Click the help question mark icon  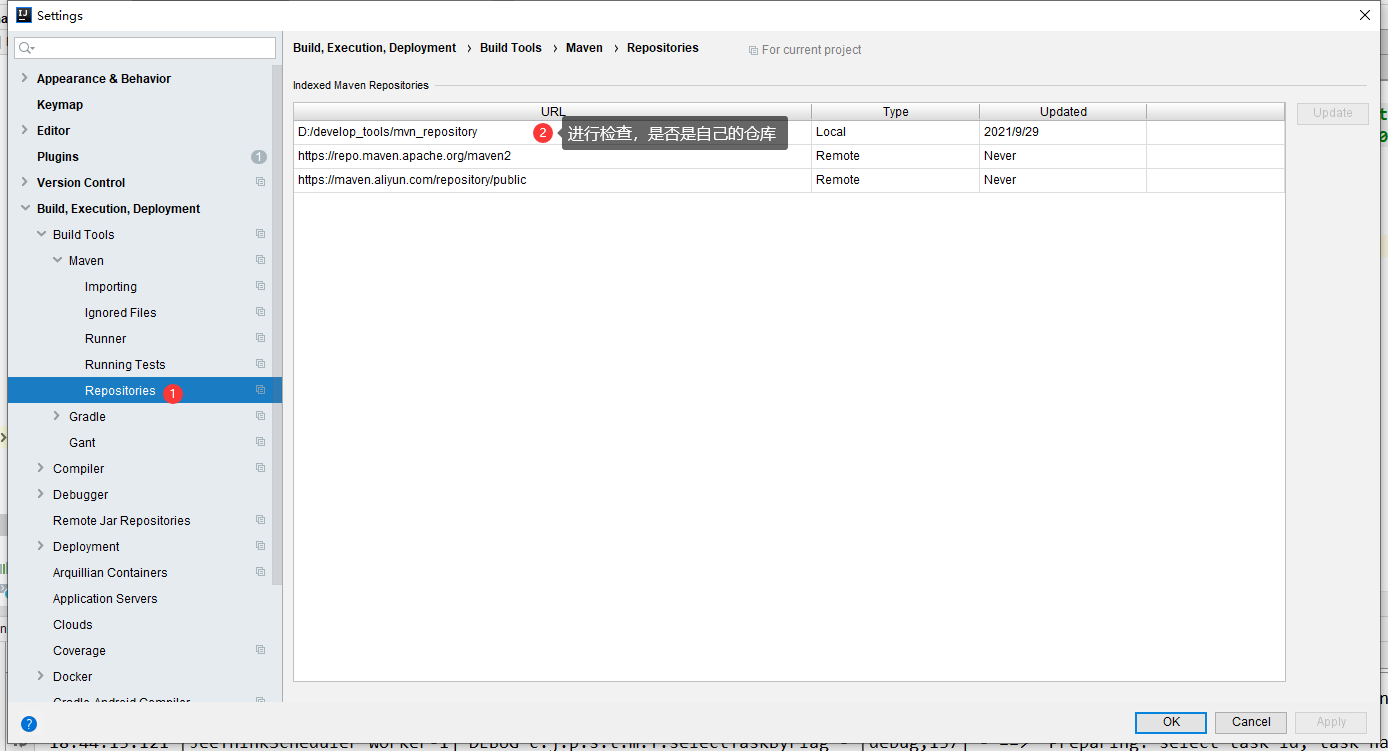point(29,724)
